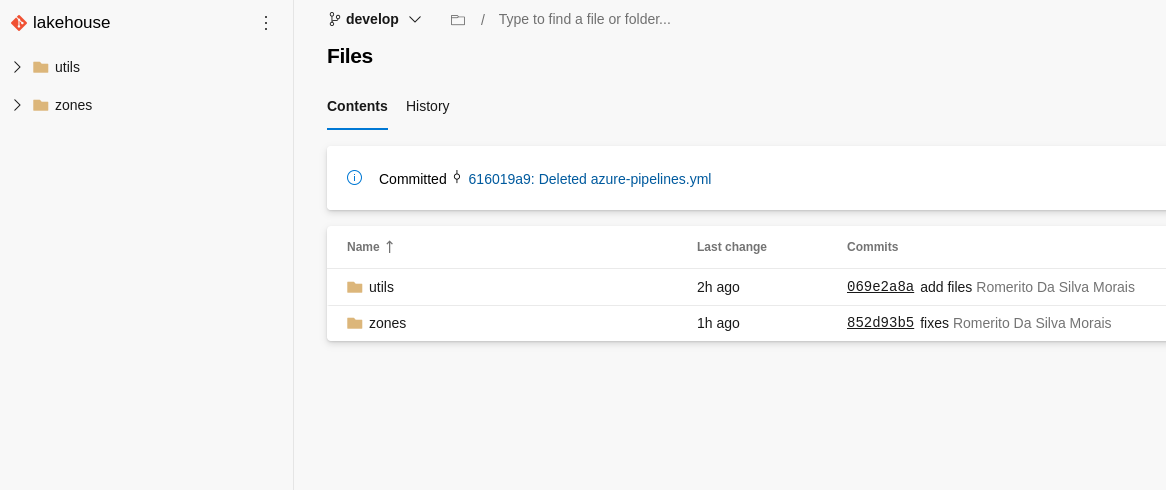1166x490 pixels.
Task: Click the zones folder icon in table
Action: click(x=355, y=323)
